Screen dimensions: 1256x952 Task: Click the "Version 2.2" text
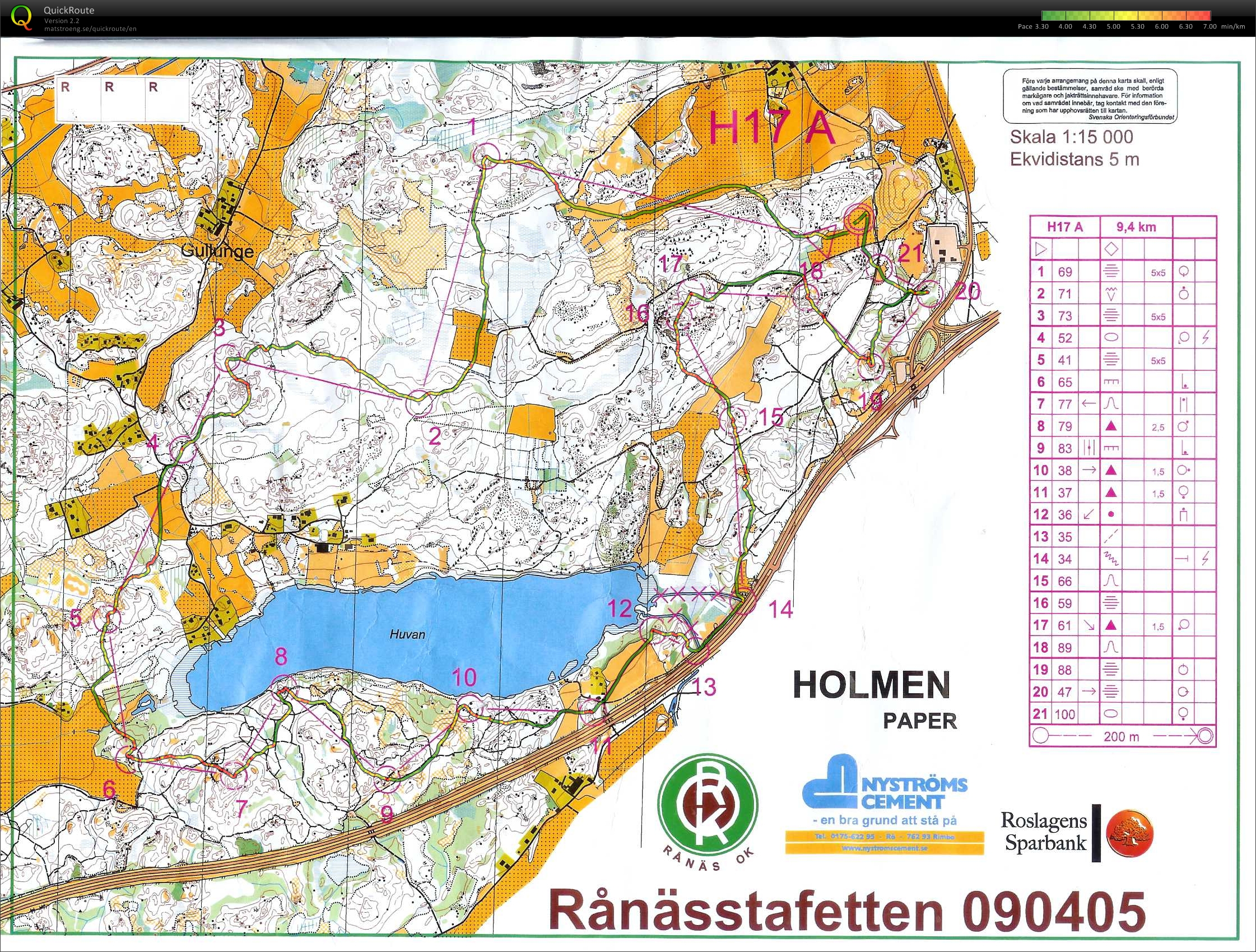point(61,21)
